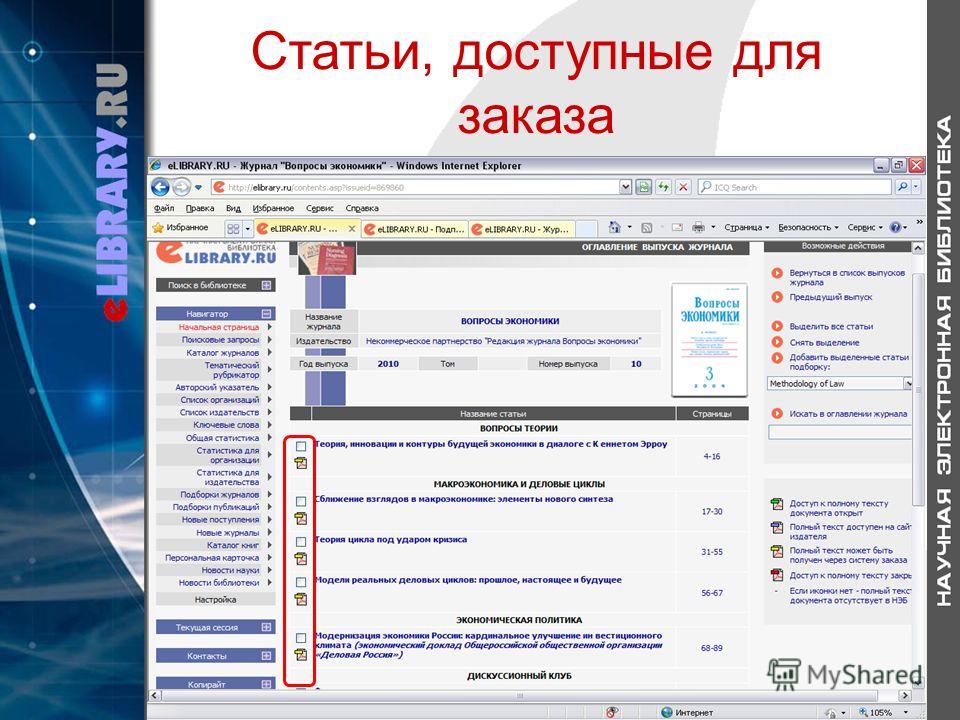The height and width of the screenshot is (720, 960).
Task: Click the Read mail icon
Action: click(x=677, y=228)
